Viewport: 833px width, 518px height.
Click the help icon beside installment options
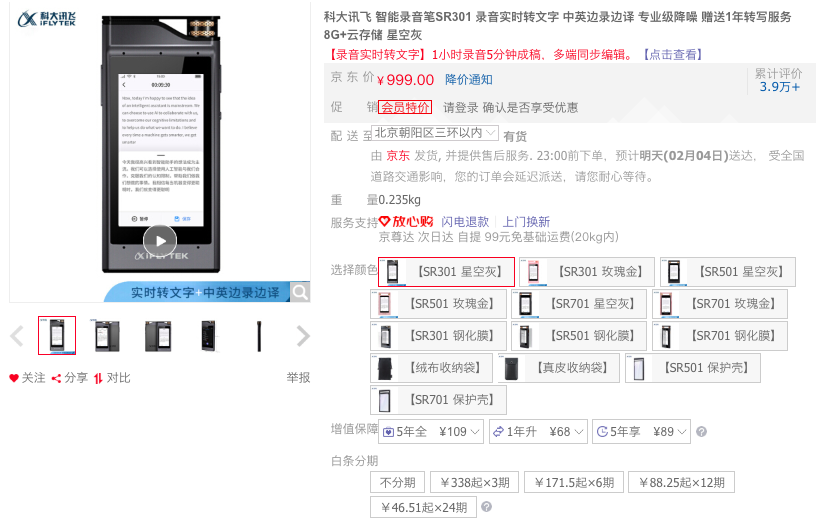coord(486,507)
